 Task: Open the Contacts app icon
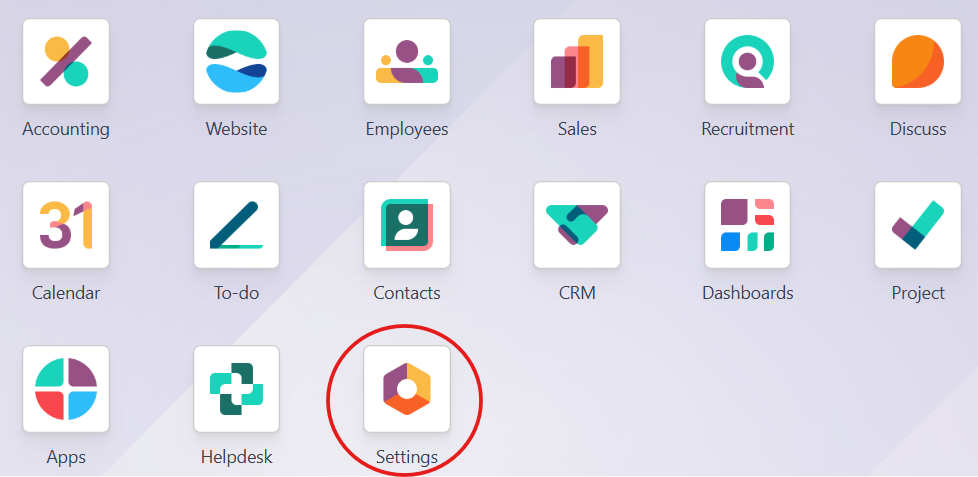point(407,225)
